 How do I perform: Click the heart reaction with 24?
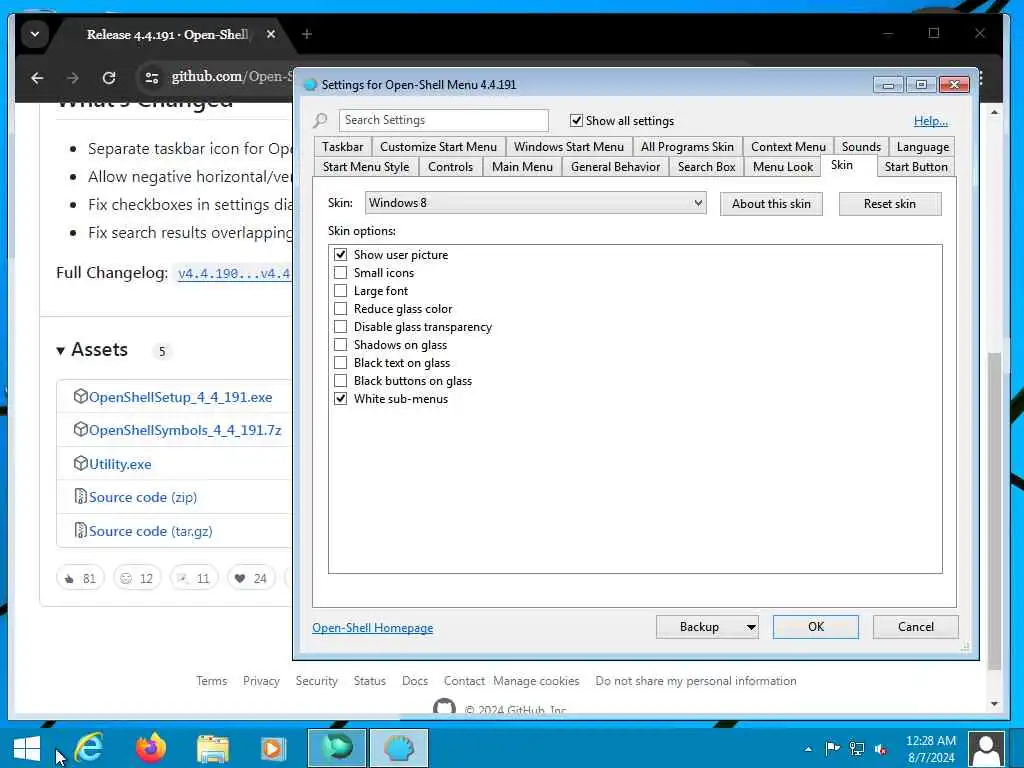point(251,578)
